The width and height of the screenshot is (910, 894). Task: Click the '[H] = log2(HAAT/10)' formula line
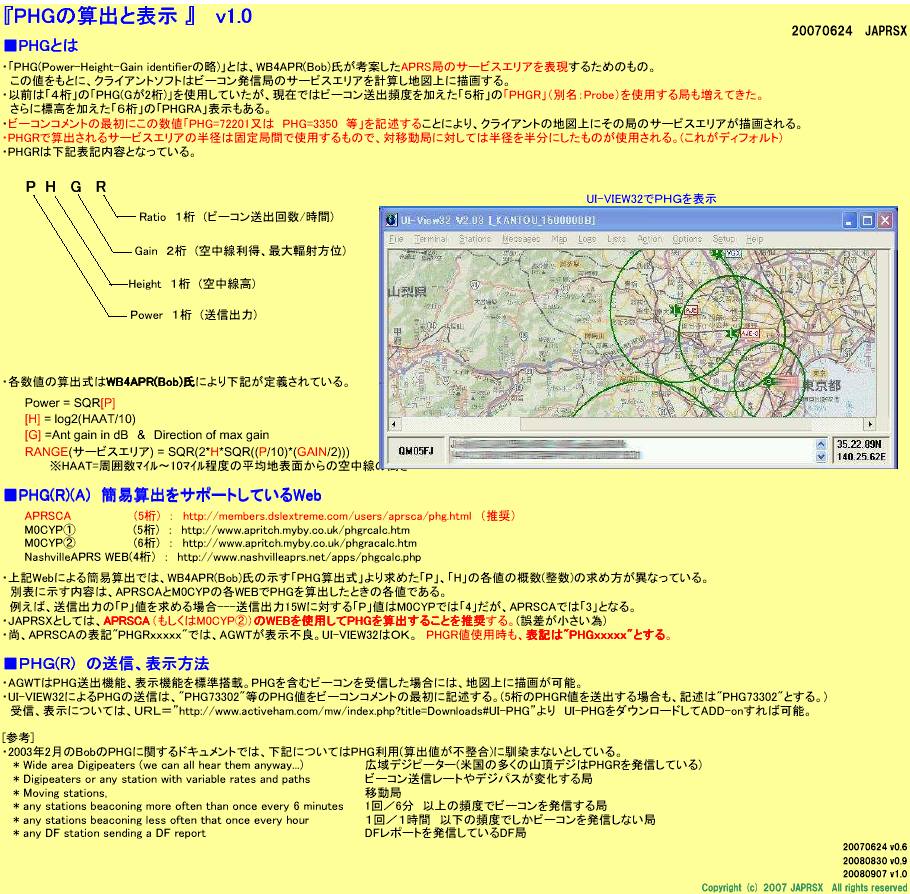point(80,419)
